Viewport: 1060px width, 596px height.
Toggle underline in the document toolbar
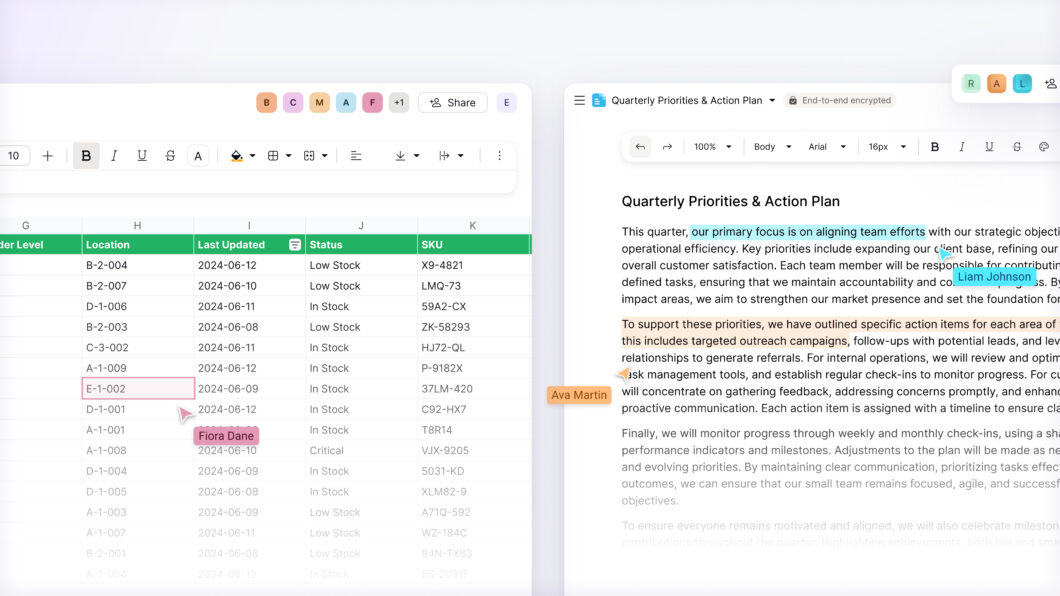point(989,146)
